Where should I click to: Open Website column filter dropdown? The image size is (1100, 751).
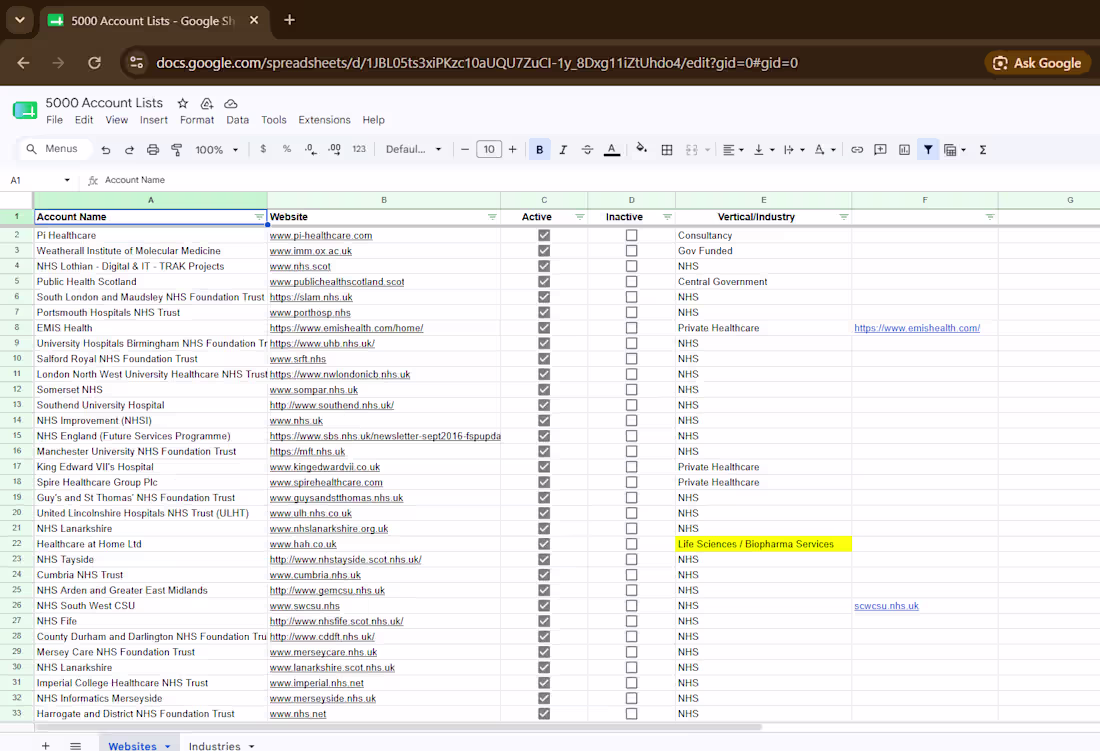(x=492, y=217)
